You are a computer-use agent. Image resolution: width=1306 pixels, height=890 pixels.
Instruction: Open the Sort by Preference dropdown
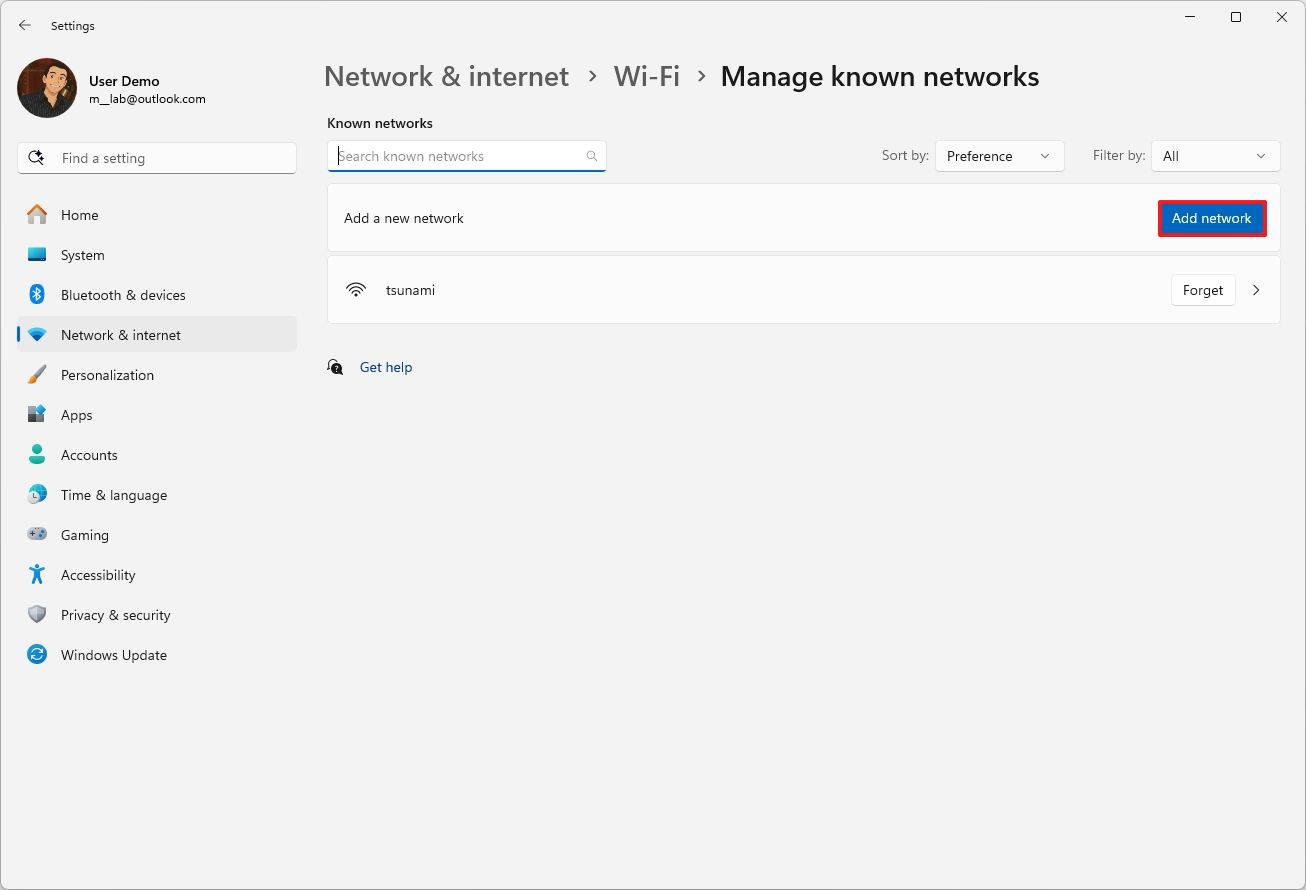coord(998,156)
